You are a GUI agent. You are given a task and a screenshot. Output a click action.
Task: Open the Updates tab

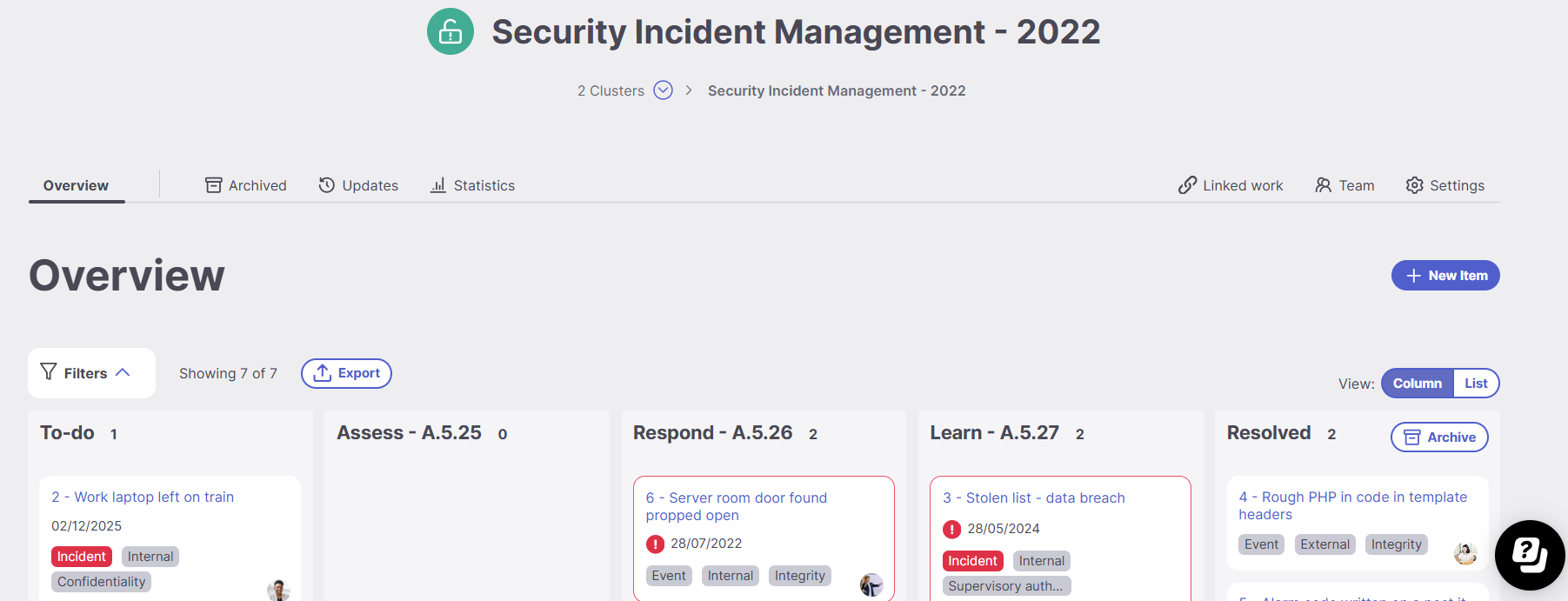(x=358, y=185)
